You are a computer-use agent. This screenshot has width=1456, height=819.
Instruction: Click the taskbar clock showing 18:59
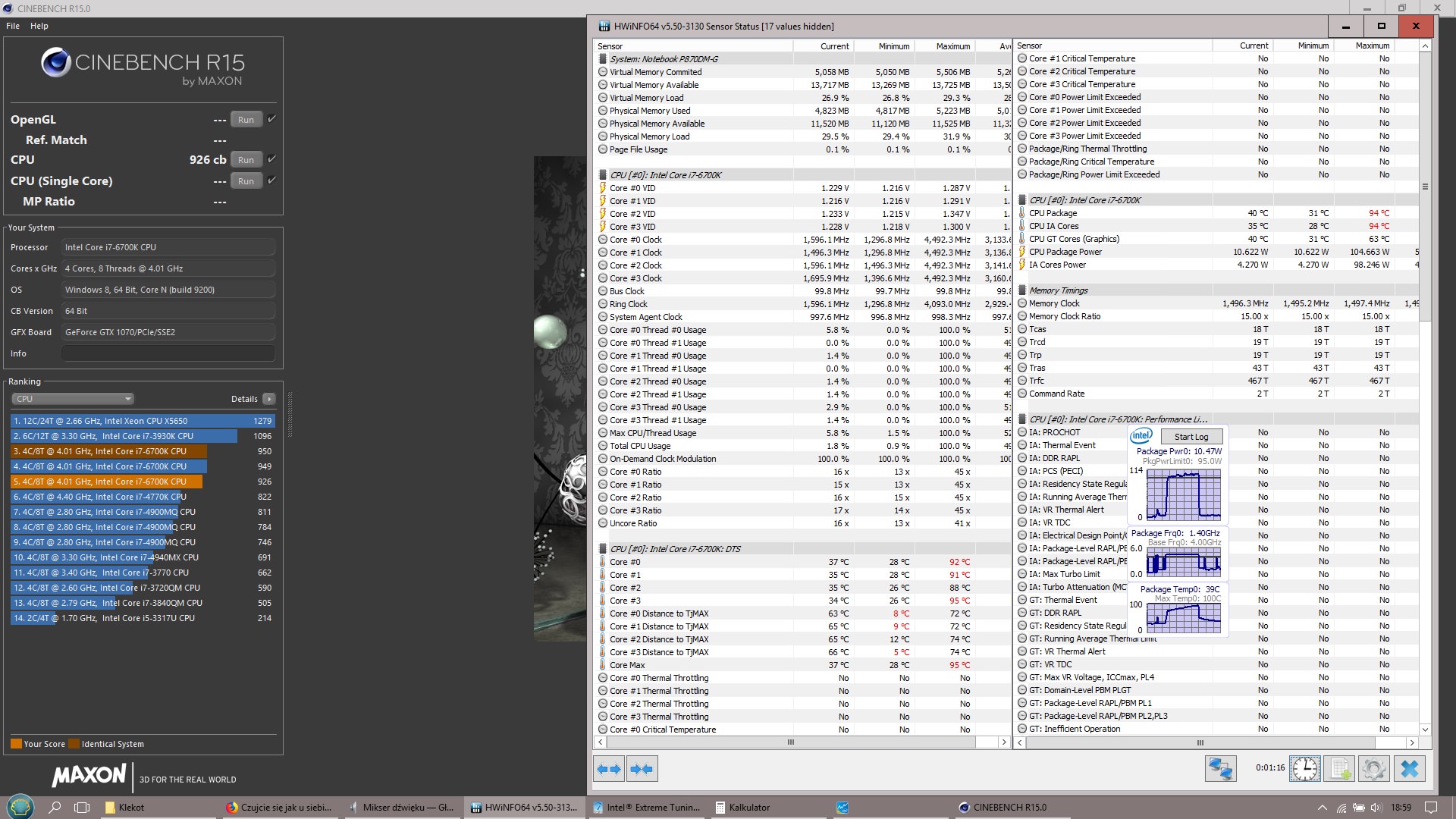pos(1401,808)
